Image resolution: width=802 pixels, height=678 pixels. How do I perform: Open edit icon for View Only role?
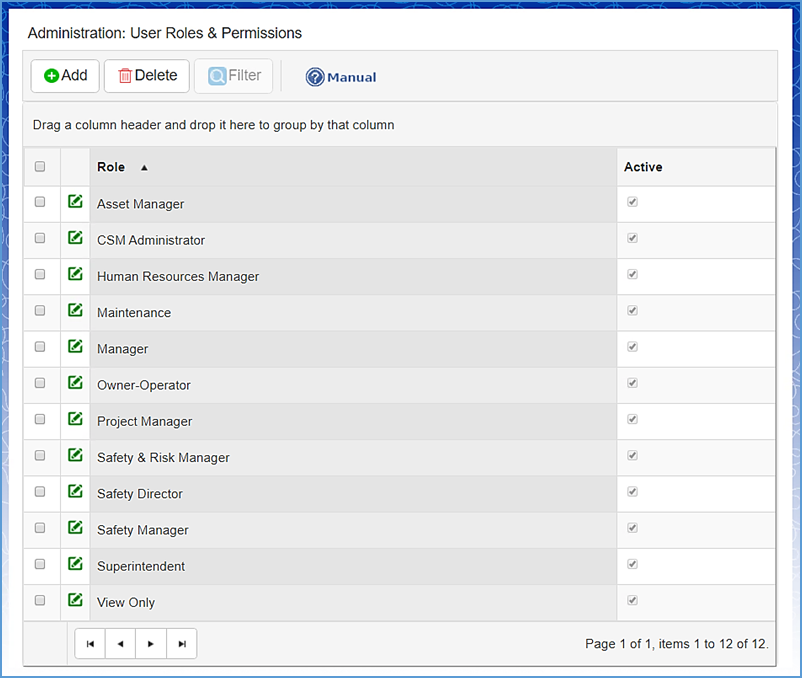pyautogui.click(x=75, y=600)
